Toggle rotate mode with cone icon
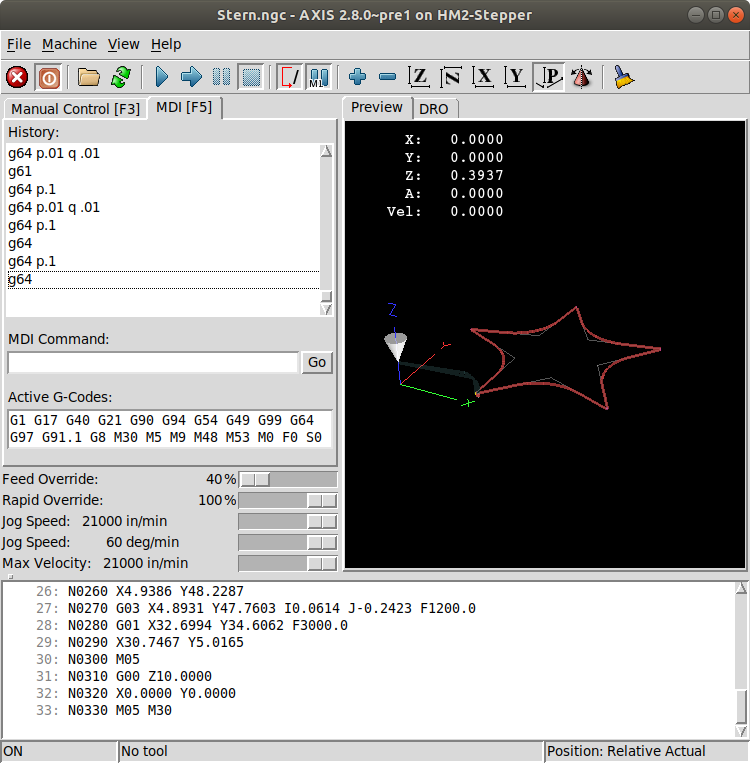Screen dimensions: 750x763 click(x=581, y=77)
